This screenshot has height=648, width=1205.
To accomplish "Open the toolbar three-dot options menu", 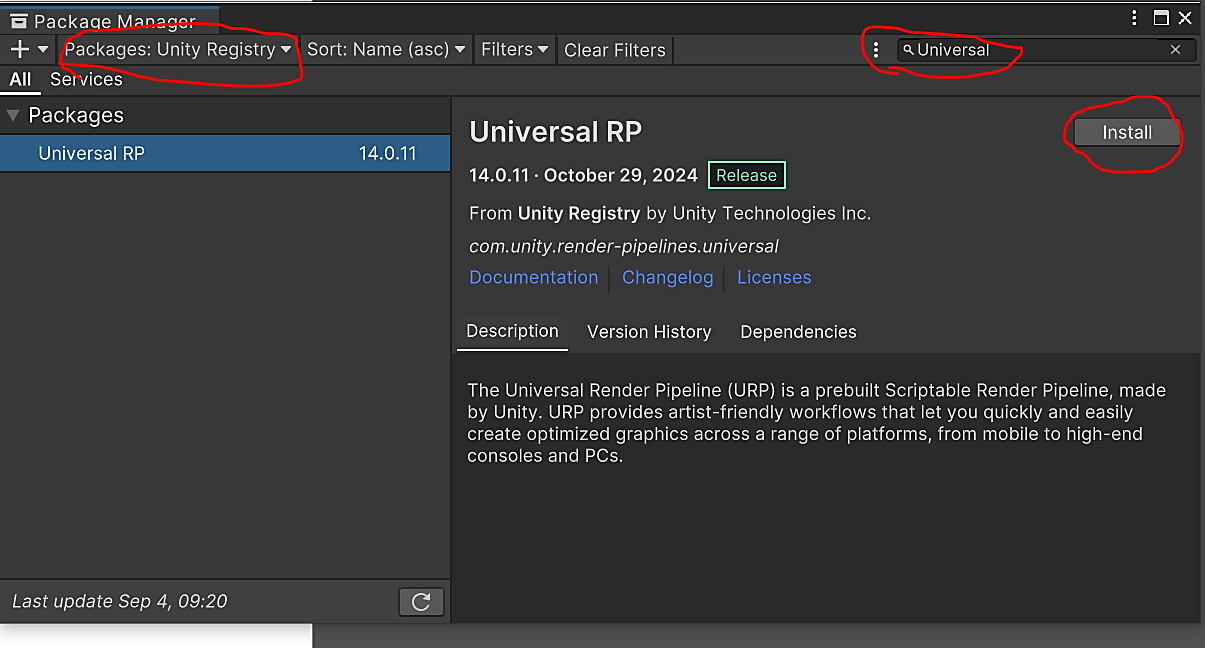I will pyautogui.click(x=876, y=50).
